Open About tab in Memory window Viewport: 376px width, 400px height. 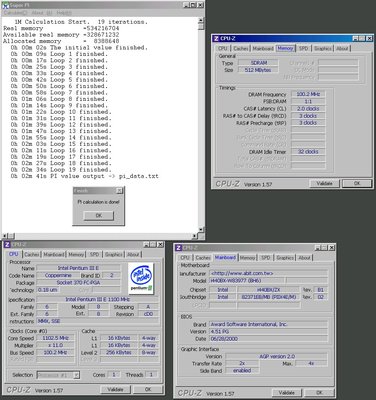pos(342,48)
